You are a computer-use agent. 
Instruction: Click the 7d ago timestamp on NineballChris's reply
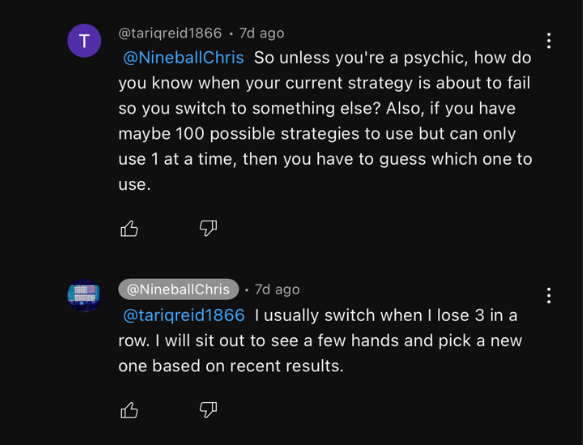[277, 289]
